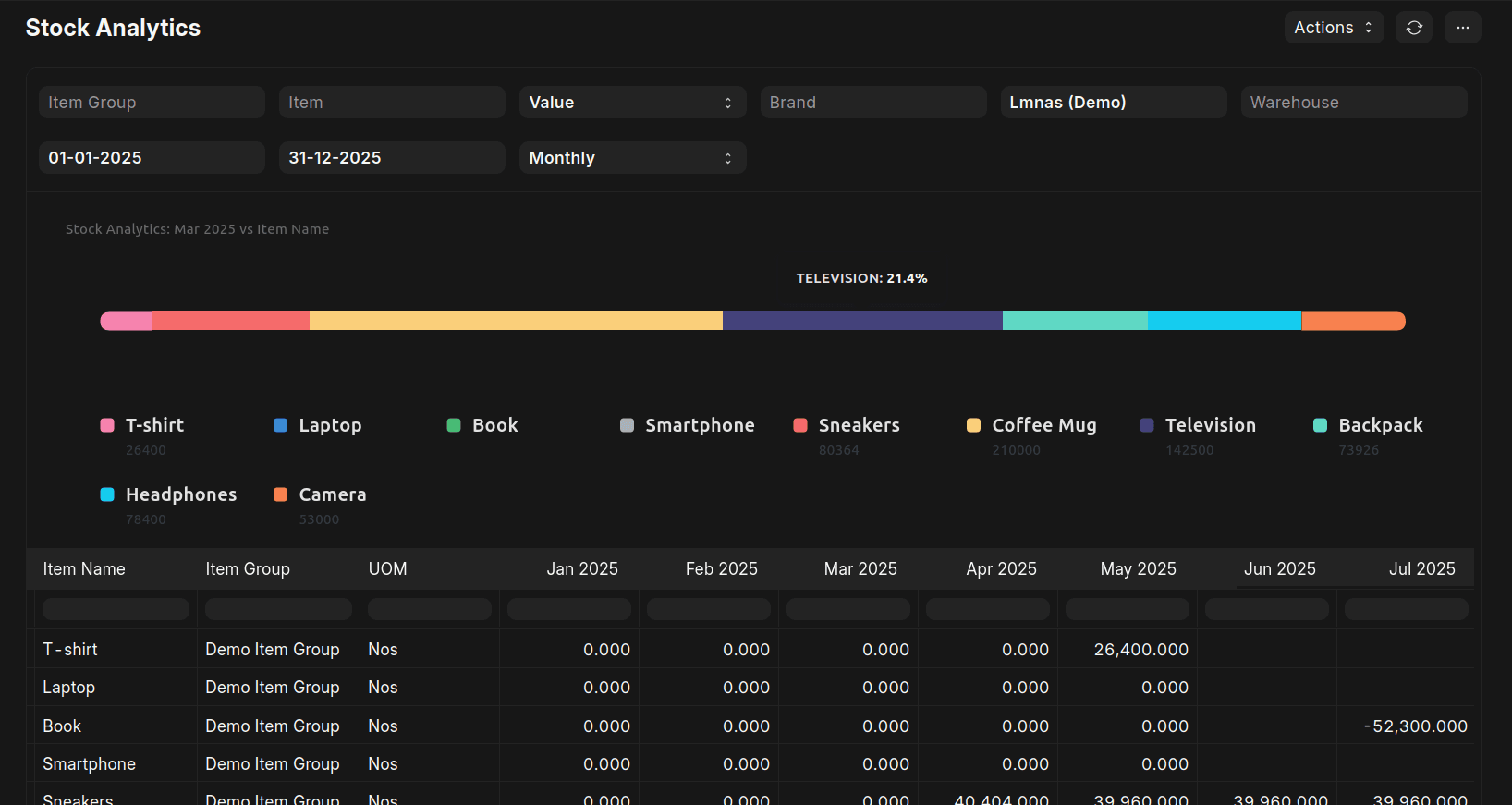
Task: Toggle the Headphones legend marker
Action: pyautogui.click(x=107, y=494)
